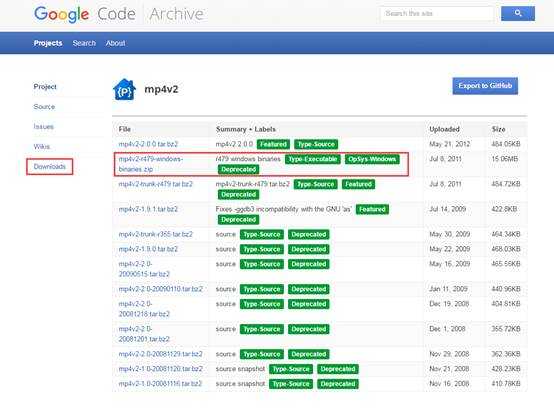Open the Source sidebar link
The width and height of the screenshot is (554, 408).
(44, 107)
